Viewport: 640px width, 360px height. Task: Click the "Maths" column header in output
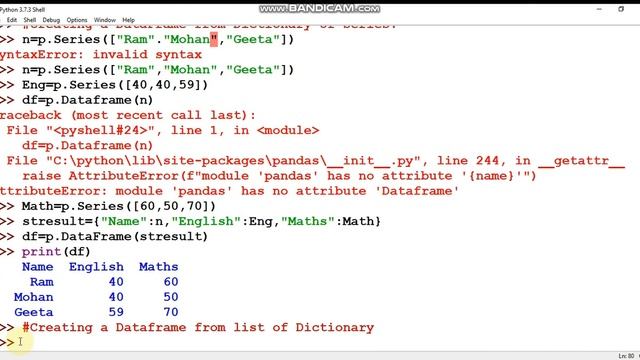pos(158,267)
